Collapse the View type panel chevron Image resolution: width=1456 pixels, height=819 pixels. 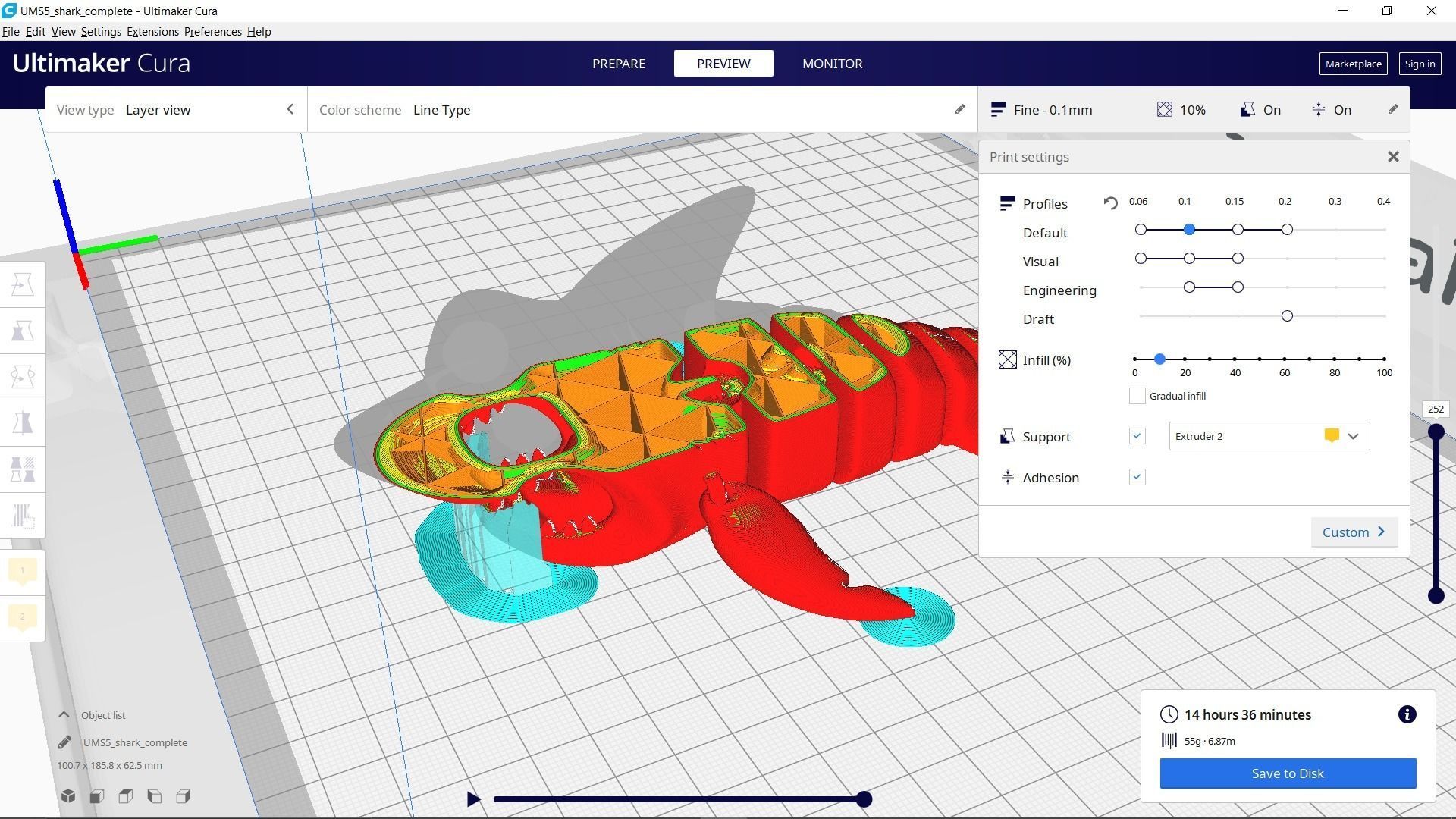point(290,110)
